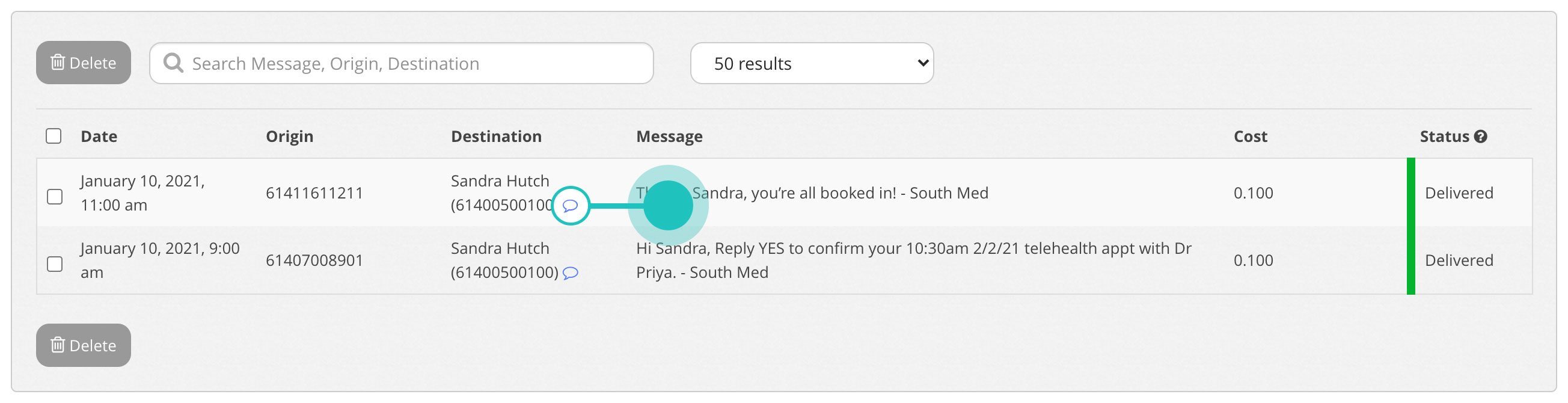Image resolution: width=1568 pixels, height=403 pixels.
Task: Click chat bubble icon in second Sandra Hutch row
Action: (x=571, y=273)
